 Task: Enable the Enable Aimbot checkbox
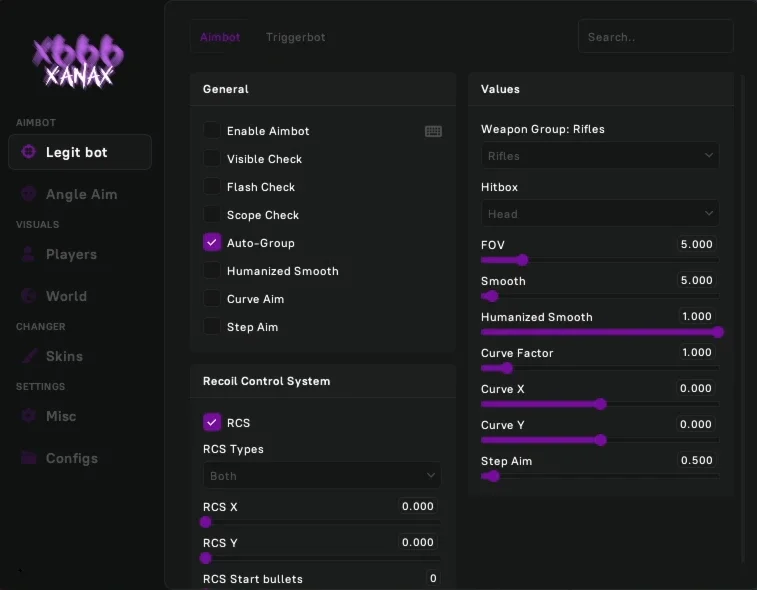(211, 130)
